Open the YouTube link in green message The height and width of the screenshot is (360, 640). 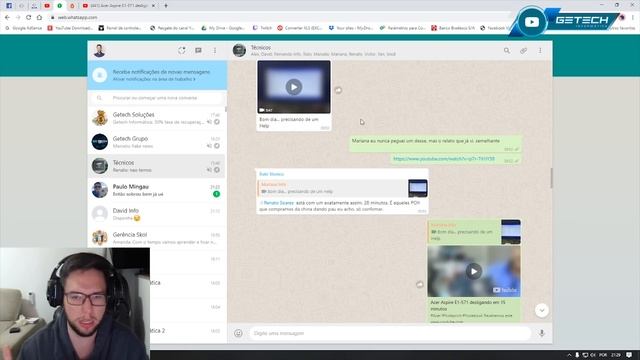click(x=444, y=159)
